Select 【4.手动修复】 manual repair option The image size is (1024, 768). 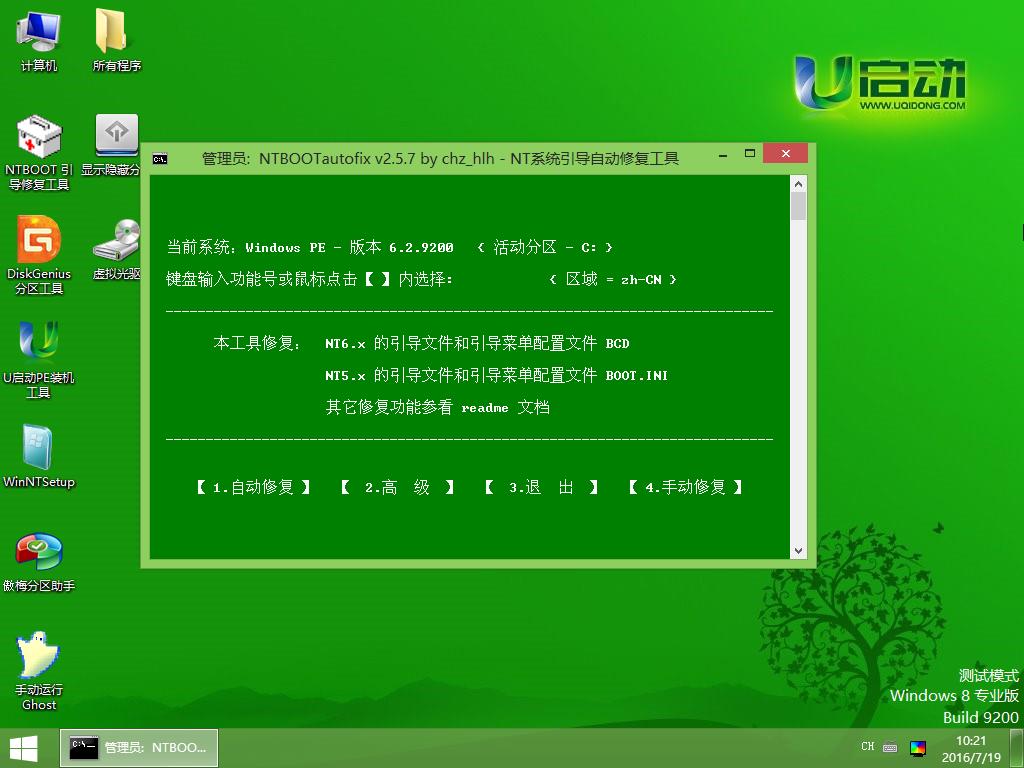point(685,487)
